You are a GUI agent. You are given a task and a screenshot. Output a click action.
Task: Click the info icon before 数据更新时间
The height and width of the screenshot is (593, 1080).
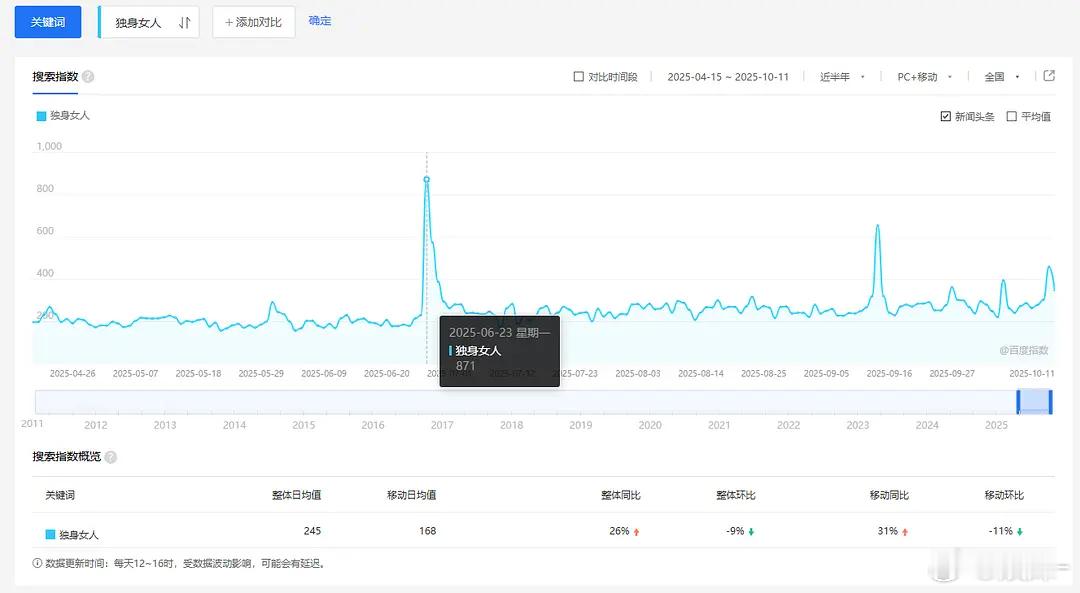(x=37, y=563)
